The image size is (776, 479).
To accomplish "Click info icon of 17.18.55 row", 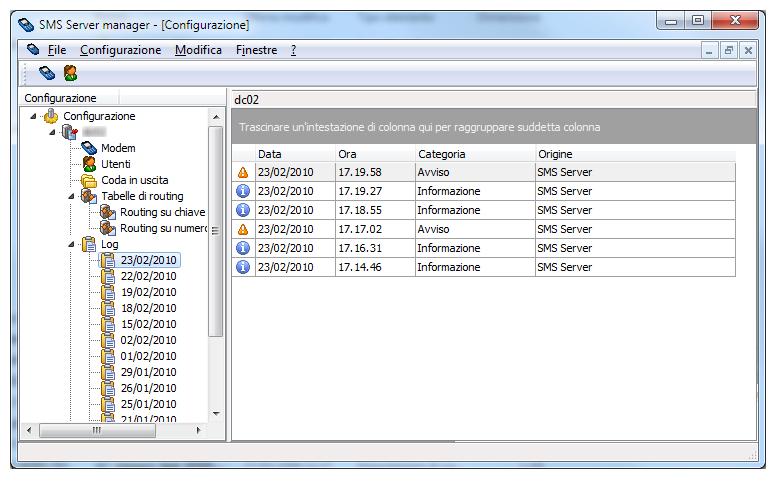I will 243,210.
